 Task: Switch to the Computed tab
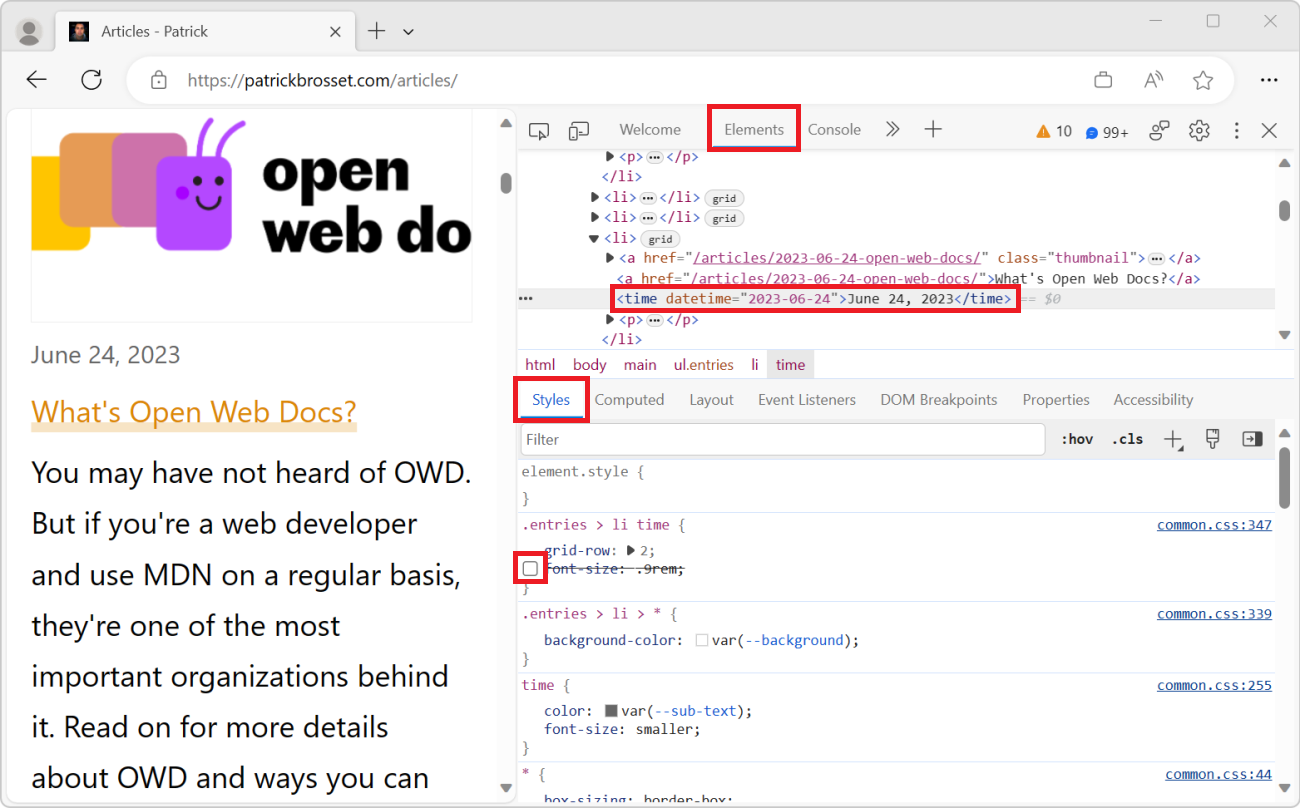629,400
